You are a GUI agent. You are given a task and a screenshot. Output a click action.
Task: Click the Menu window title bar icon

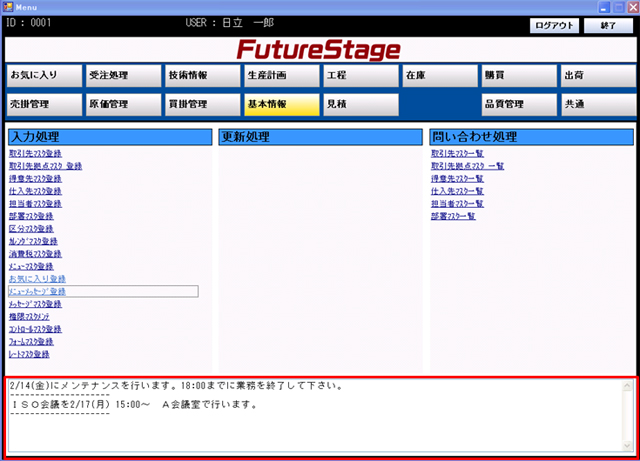[x=8, y=7]
